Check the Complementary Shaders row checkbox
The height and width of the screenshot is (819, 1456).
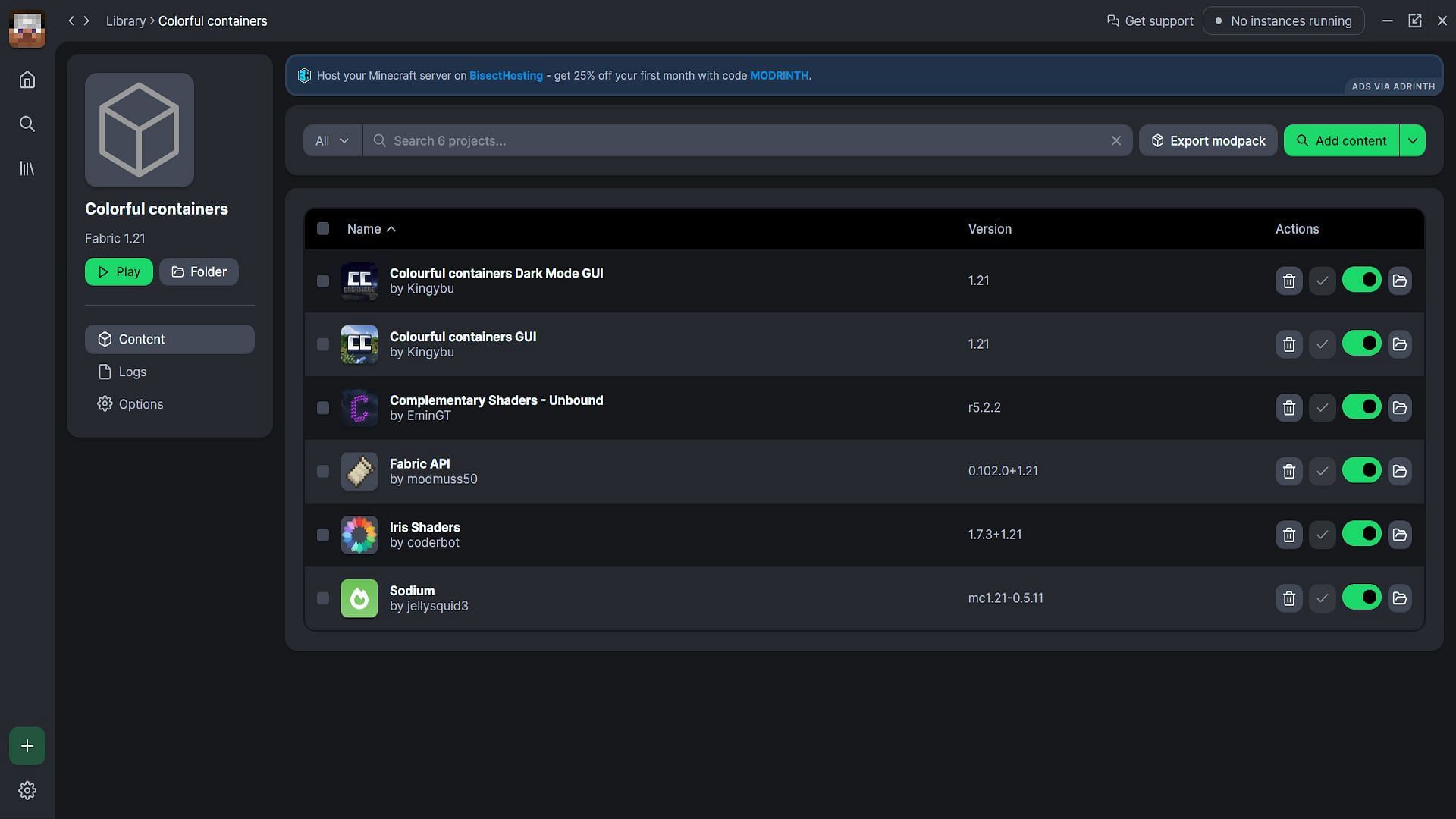pos(323,408)
